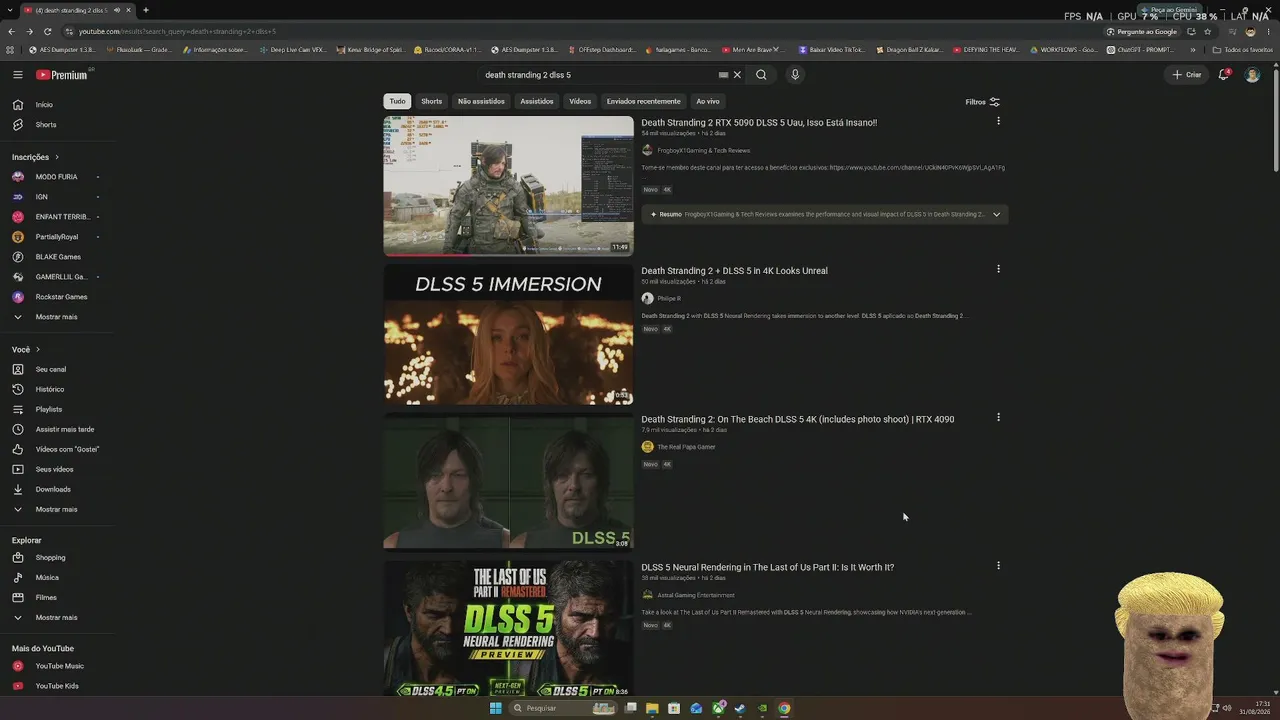This screenshot has height=720, width=1280.
Task: Open the on-screen keyboard in search box
Action: click(x=723, y=74)
